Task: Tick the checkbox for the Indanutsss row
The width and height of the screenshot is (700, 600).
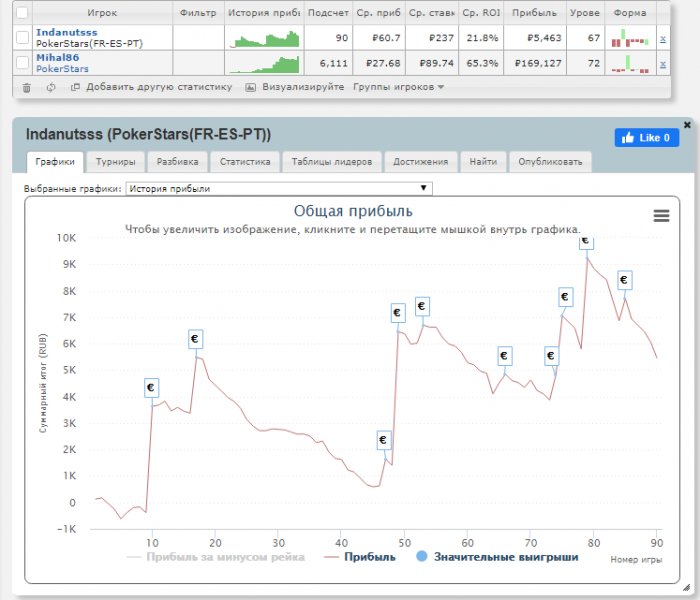Action: pyautogui.click(x=22, y=38)
